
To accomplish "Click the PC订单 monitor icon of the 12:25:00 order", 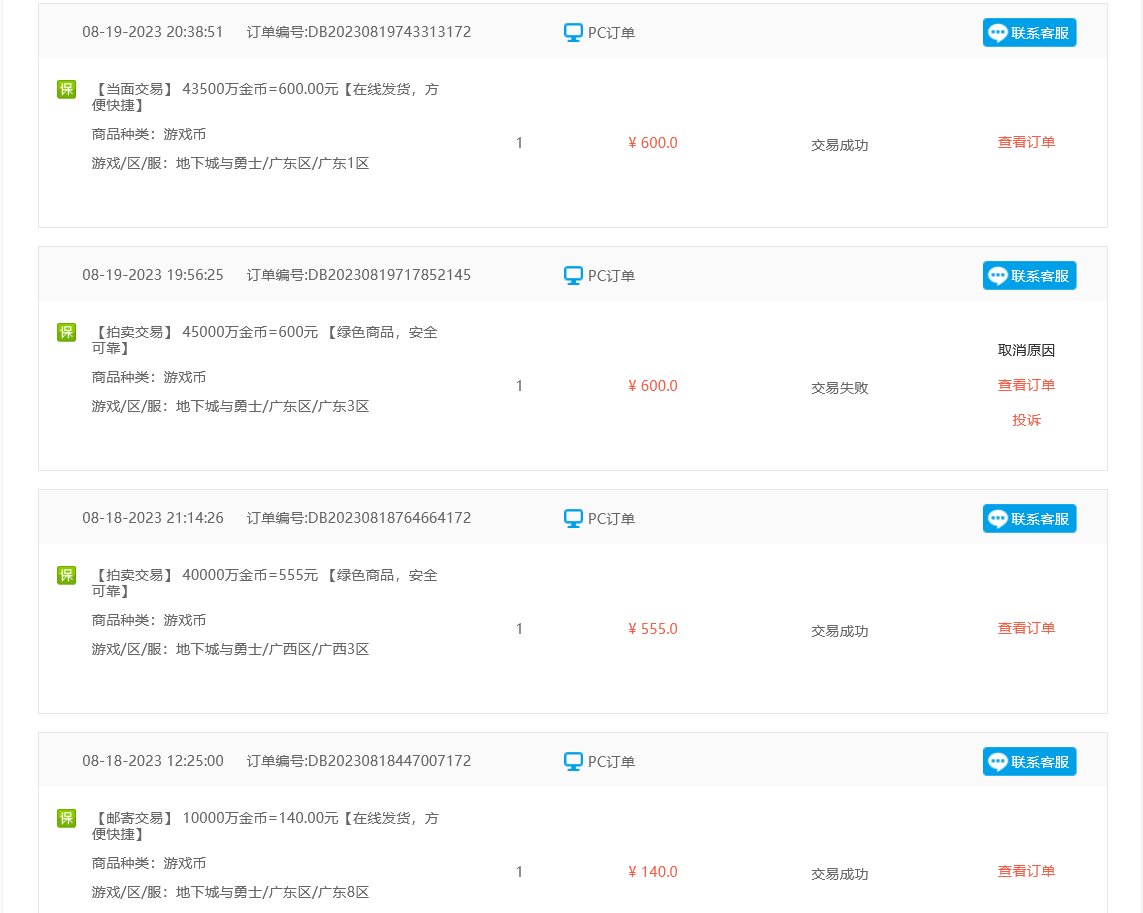I will [x=573, y=761].
